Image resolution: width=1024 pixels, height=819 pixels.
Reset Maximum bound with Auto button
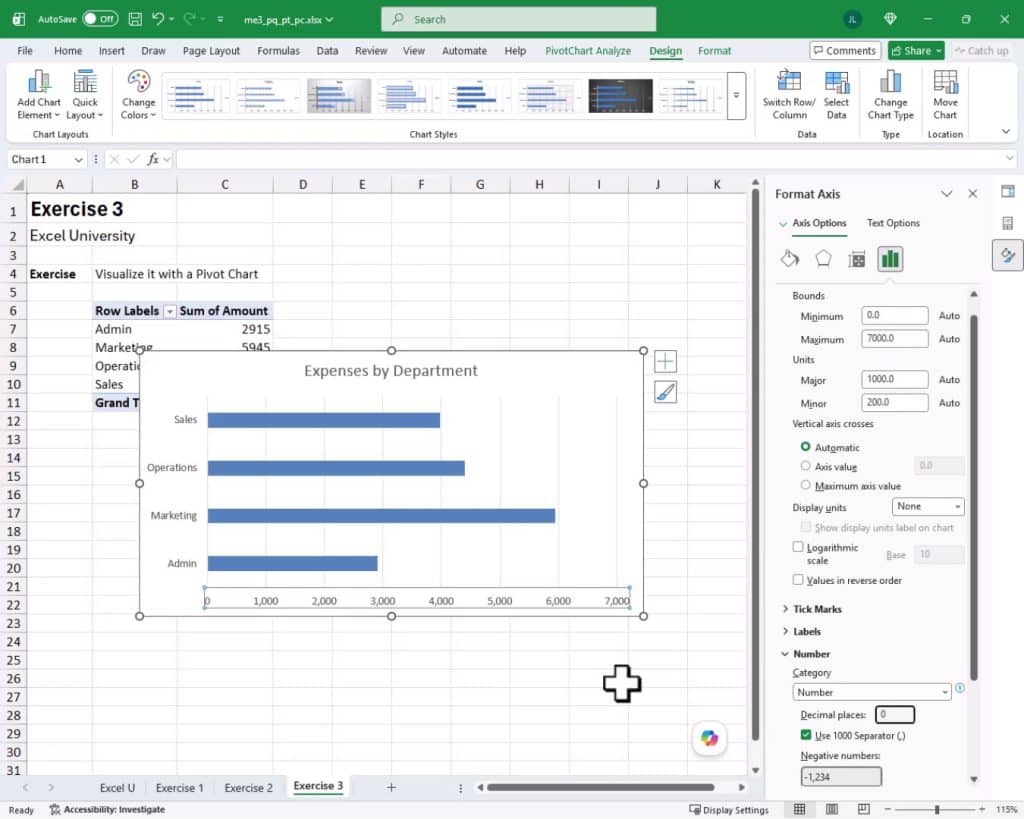(949, 338)
